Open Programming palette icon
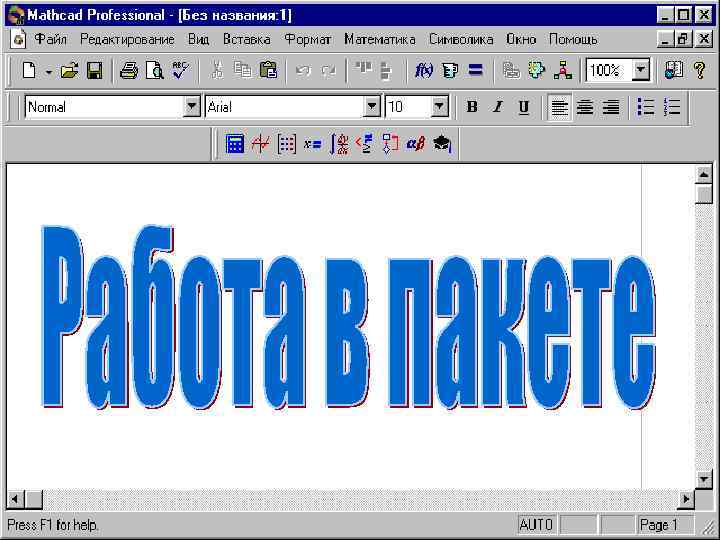Viewport: 720px width, 540px height. [x=390, y=144]
